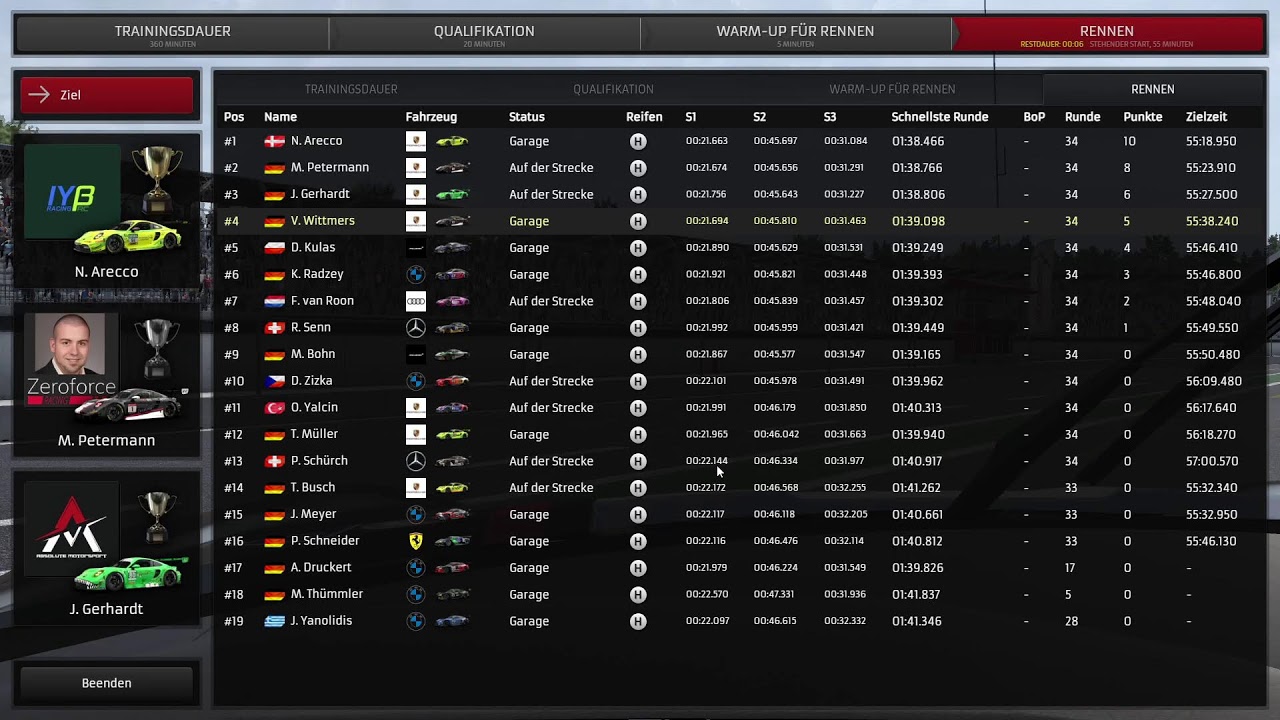The image size is (1280, 720).
Task: Open the top Trainingsdauer session header
Action: (172, 34)
